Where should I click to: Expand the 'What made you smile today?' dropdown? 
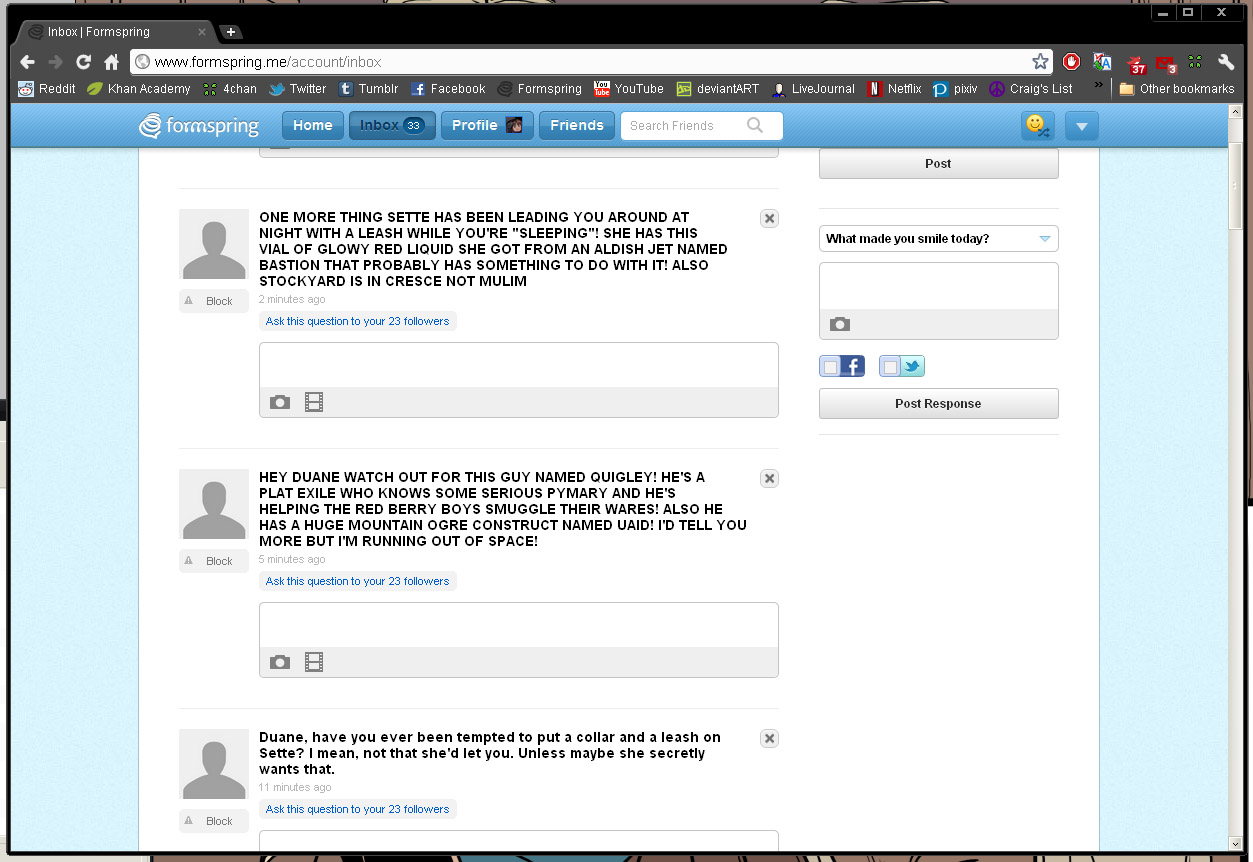pyautogui.click(x=1044, y=239)
